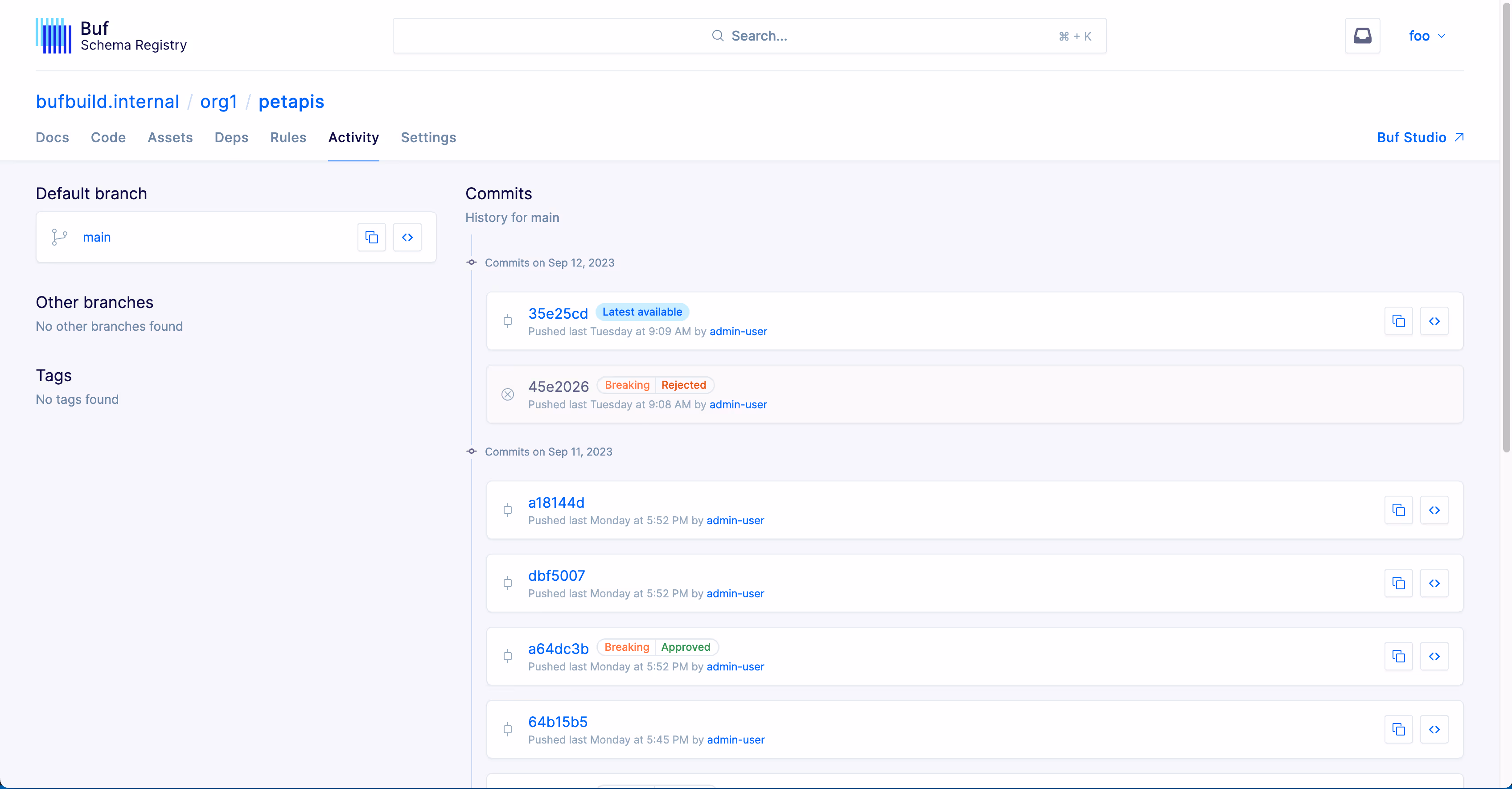
Task: Open admin-user profile on commit dbf5007
Action: pos(735,593)
